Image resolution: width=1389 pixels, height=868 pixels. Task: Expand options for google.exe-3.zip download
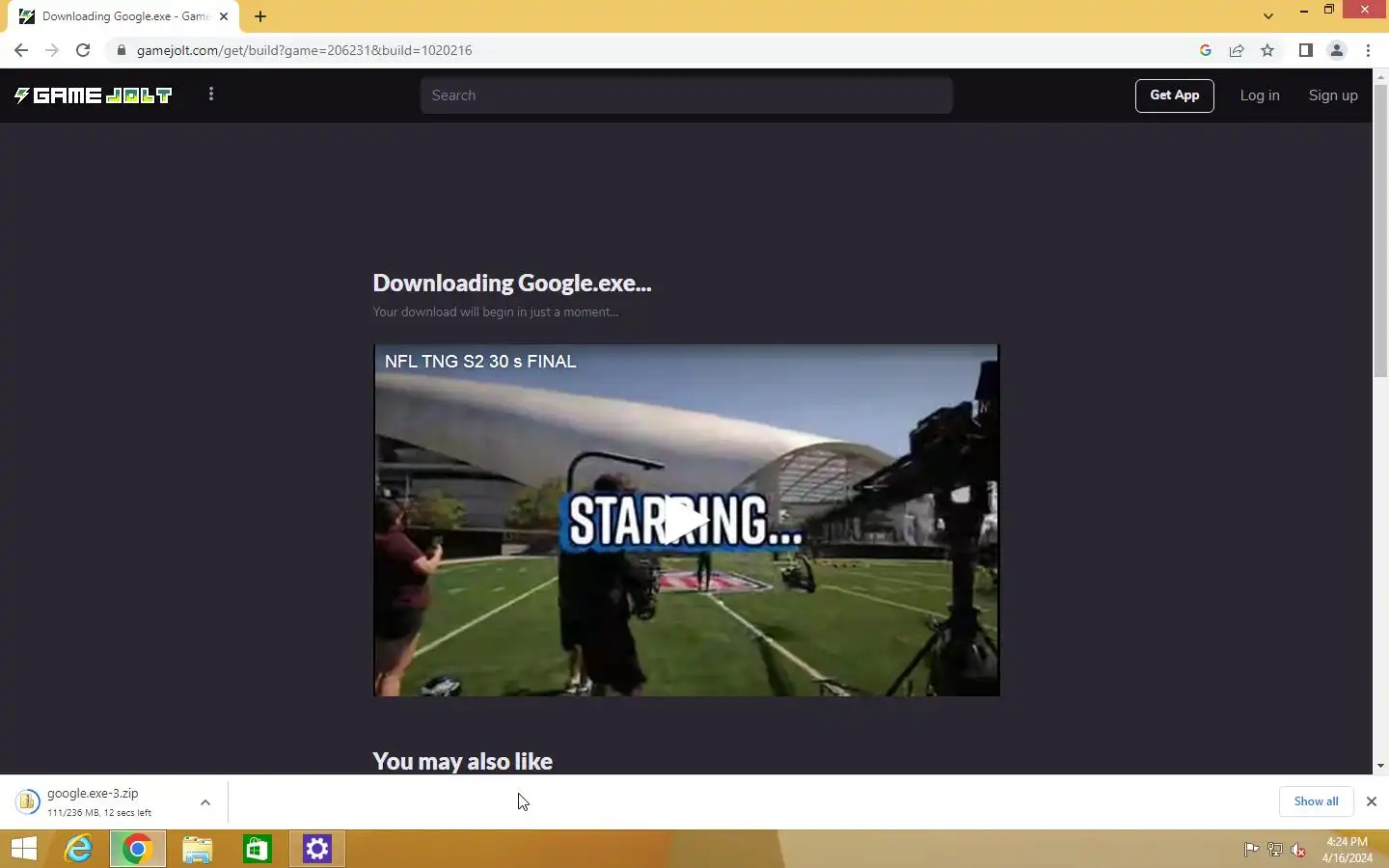204,801
